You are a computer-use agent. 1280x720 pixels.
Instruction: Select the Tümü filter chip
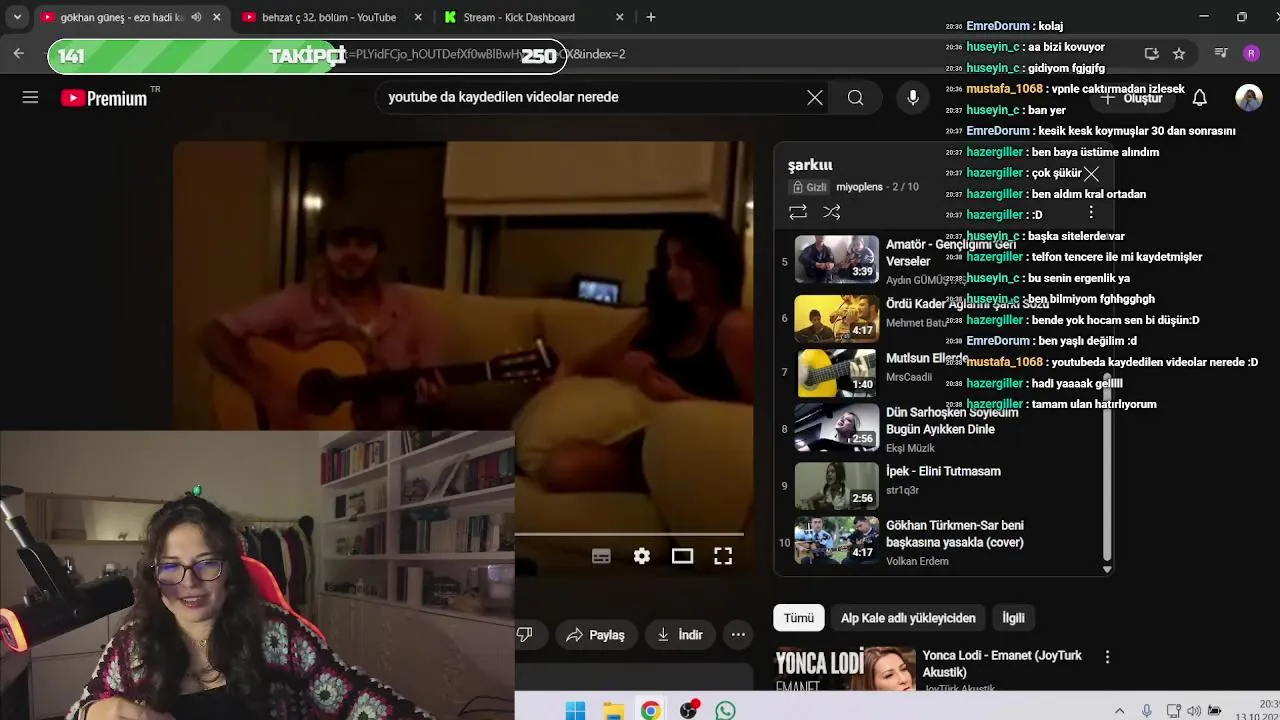(798, 618)
